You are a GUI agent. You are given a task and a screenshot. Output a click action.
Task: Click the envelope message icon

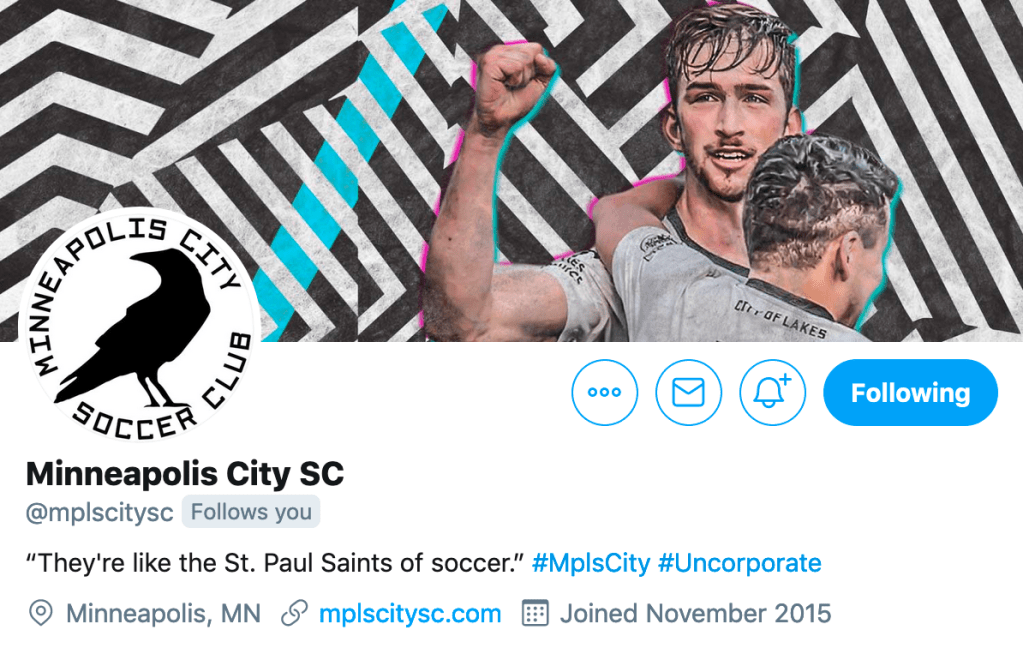point(688,392)
